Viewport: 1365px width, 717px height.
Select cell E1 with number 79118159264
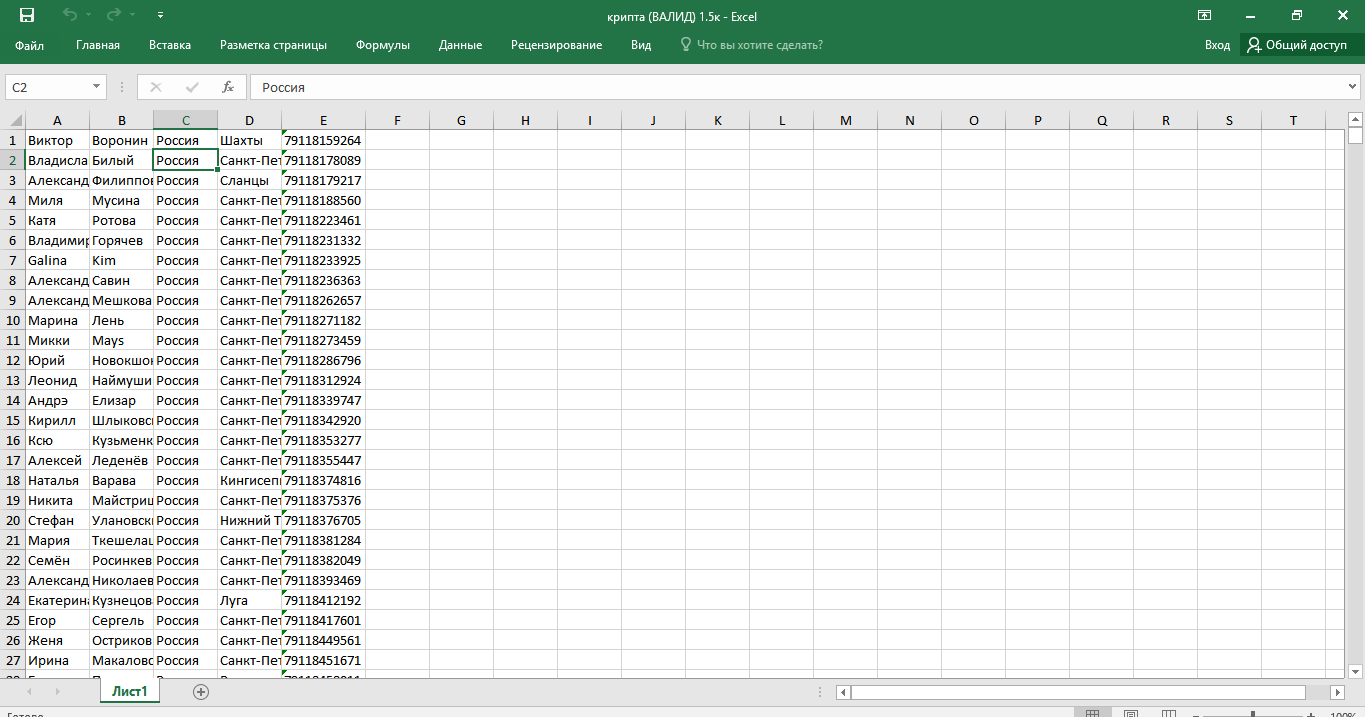coord(322,141)
